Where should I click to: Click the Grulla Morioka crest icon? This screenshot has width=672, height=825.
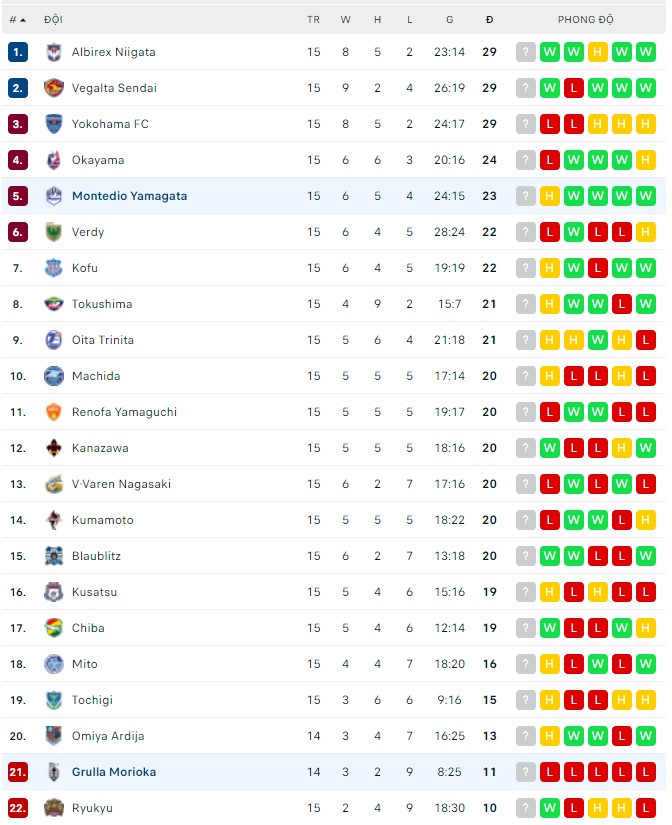(x=54, y=772)
